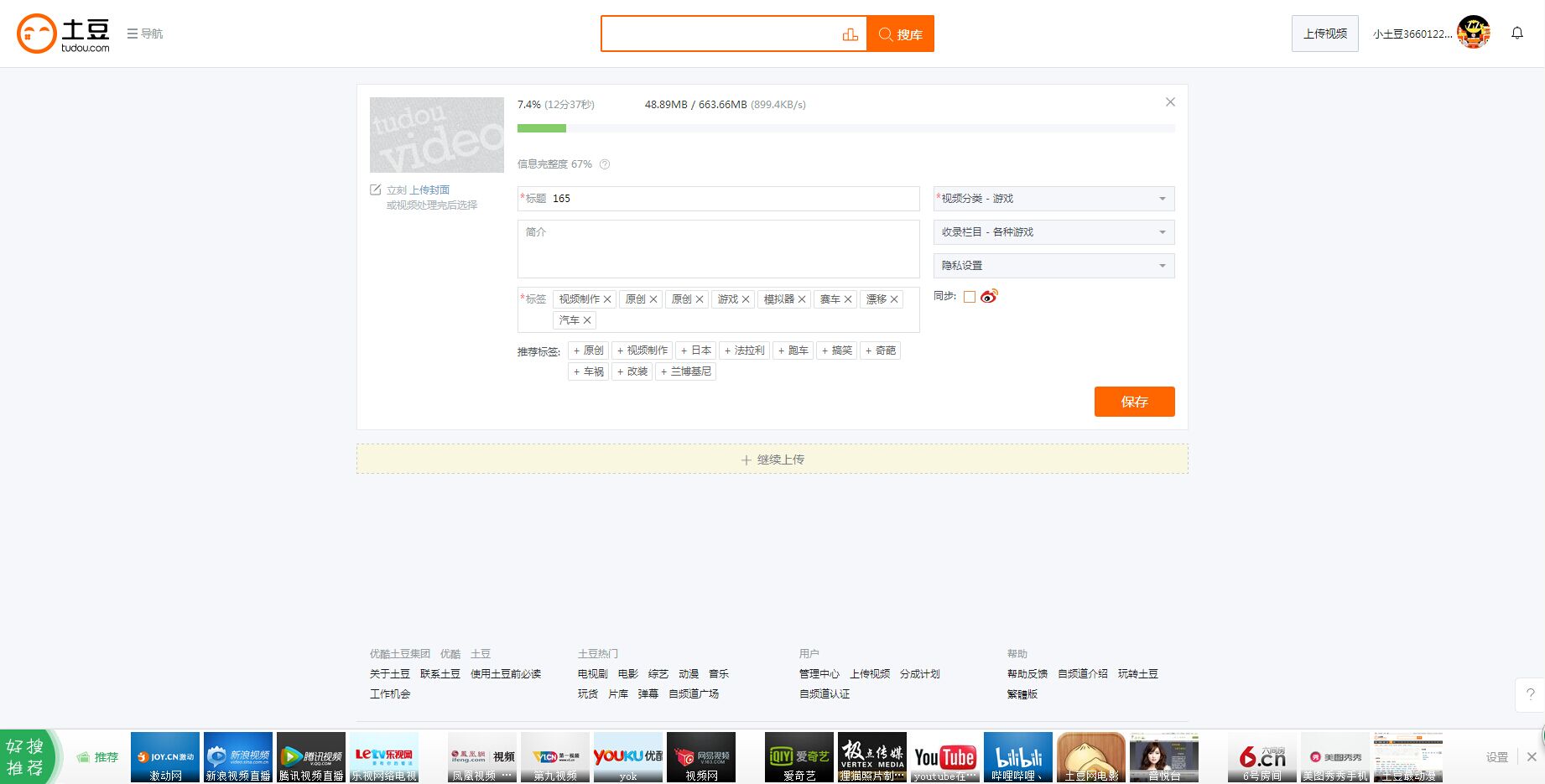Close the bottom recommendation bar

point(1532,757)
